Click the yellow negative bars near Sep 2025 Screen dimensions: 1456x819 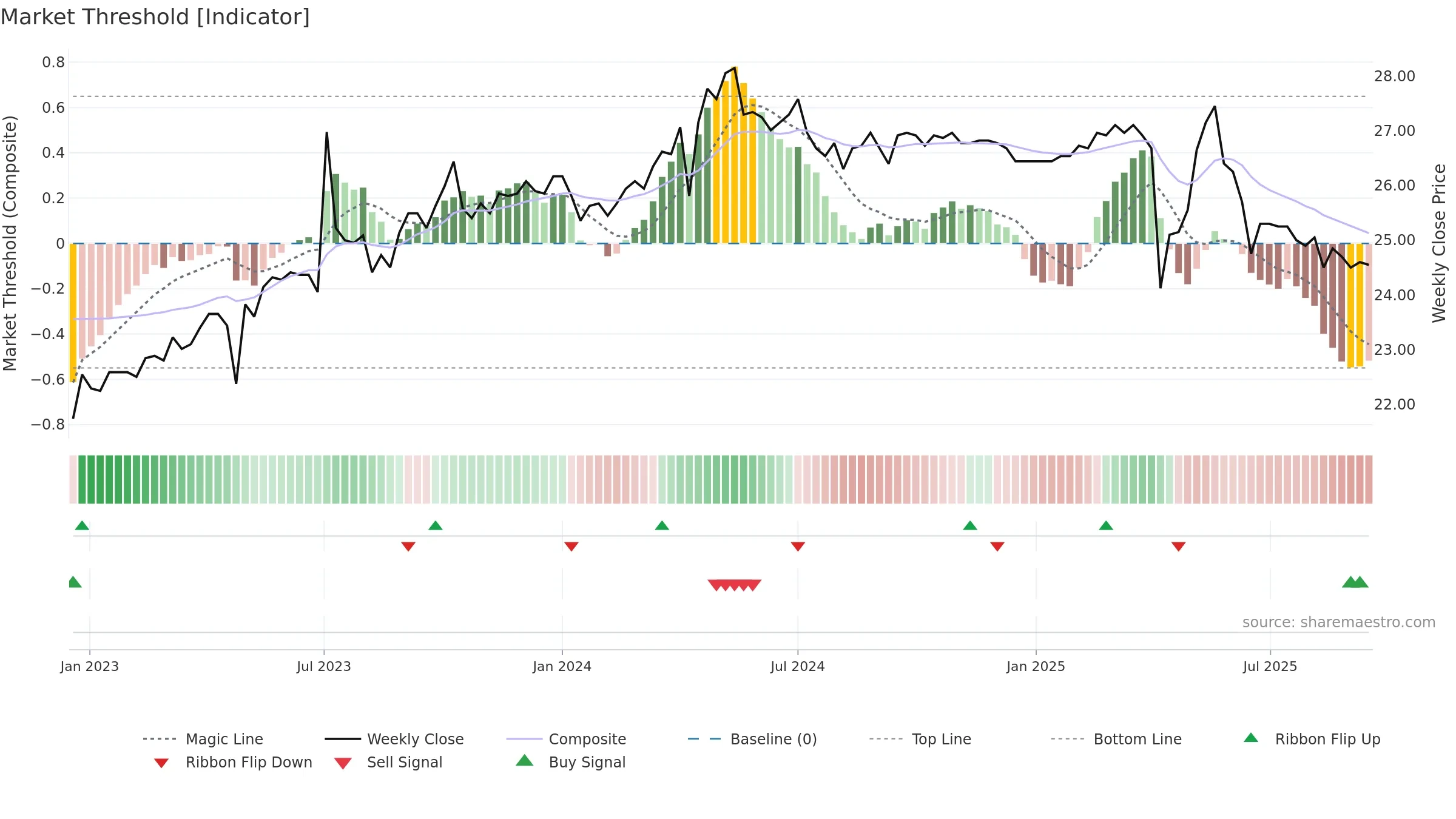coord(1355,305)
